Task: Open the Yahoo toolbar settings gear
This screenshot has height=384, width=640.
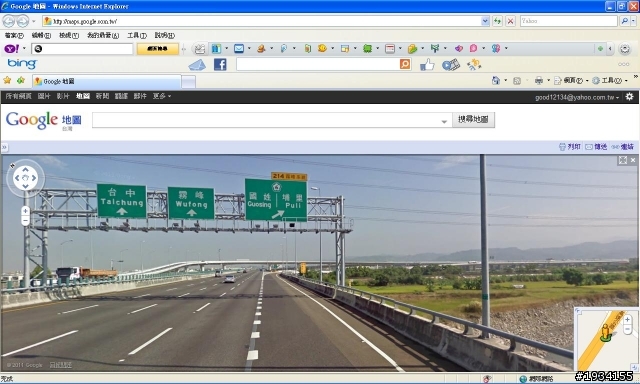Action: 624,49
